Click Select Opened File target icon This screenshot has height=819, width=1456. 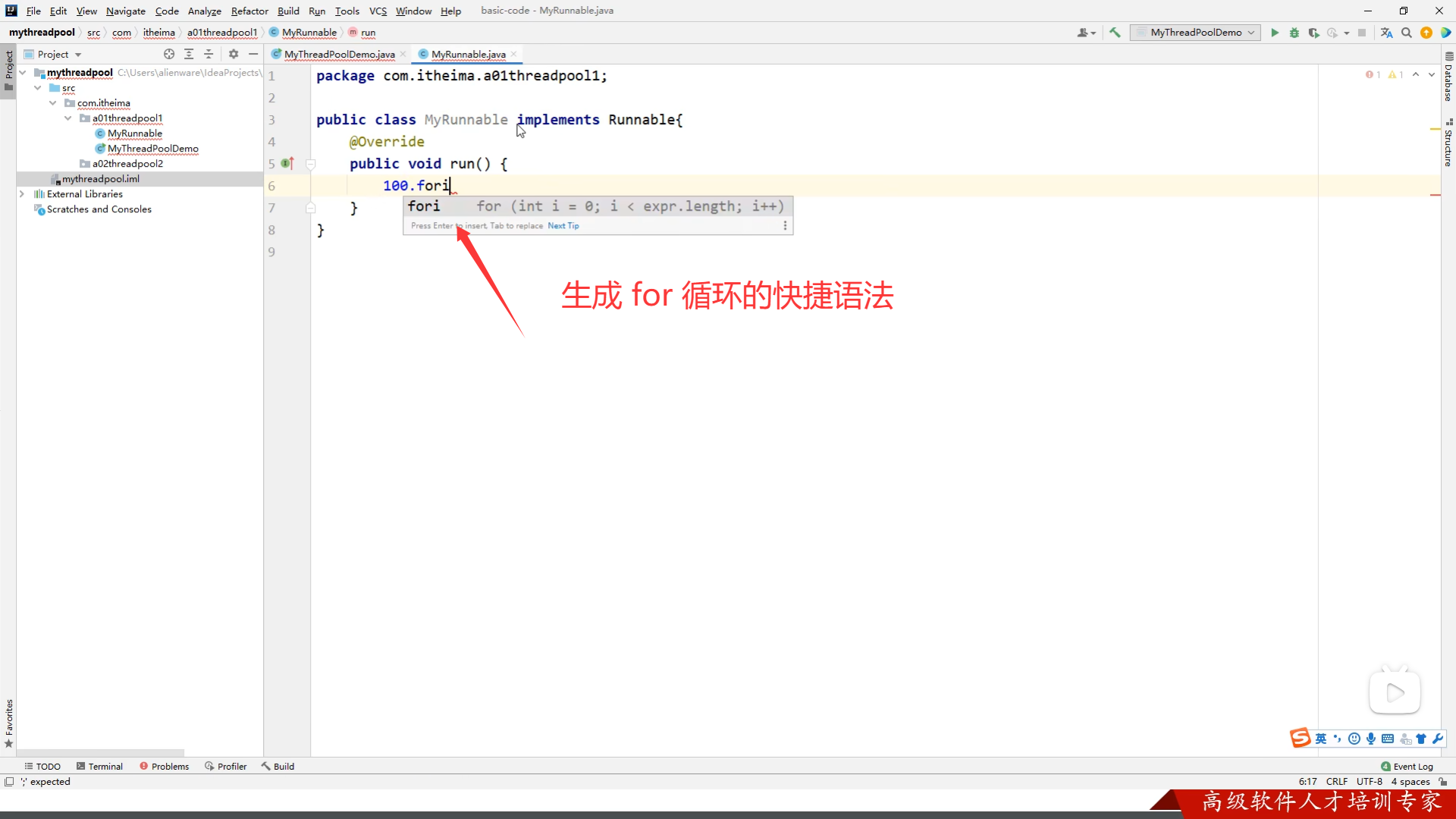pos(169,54)
